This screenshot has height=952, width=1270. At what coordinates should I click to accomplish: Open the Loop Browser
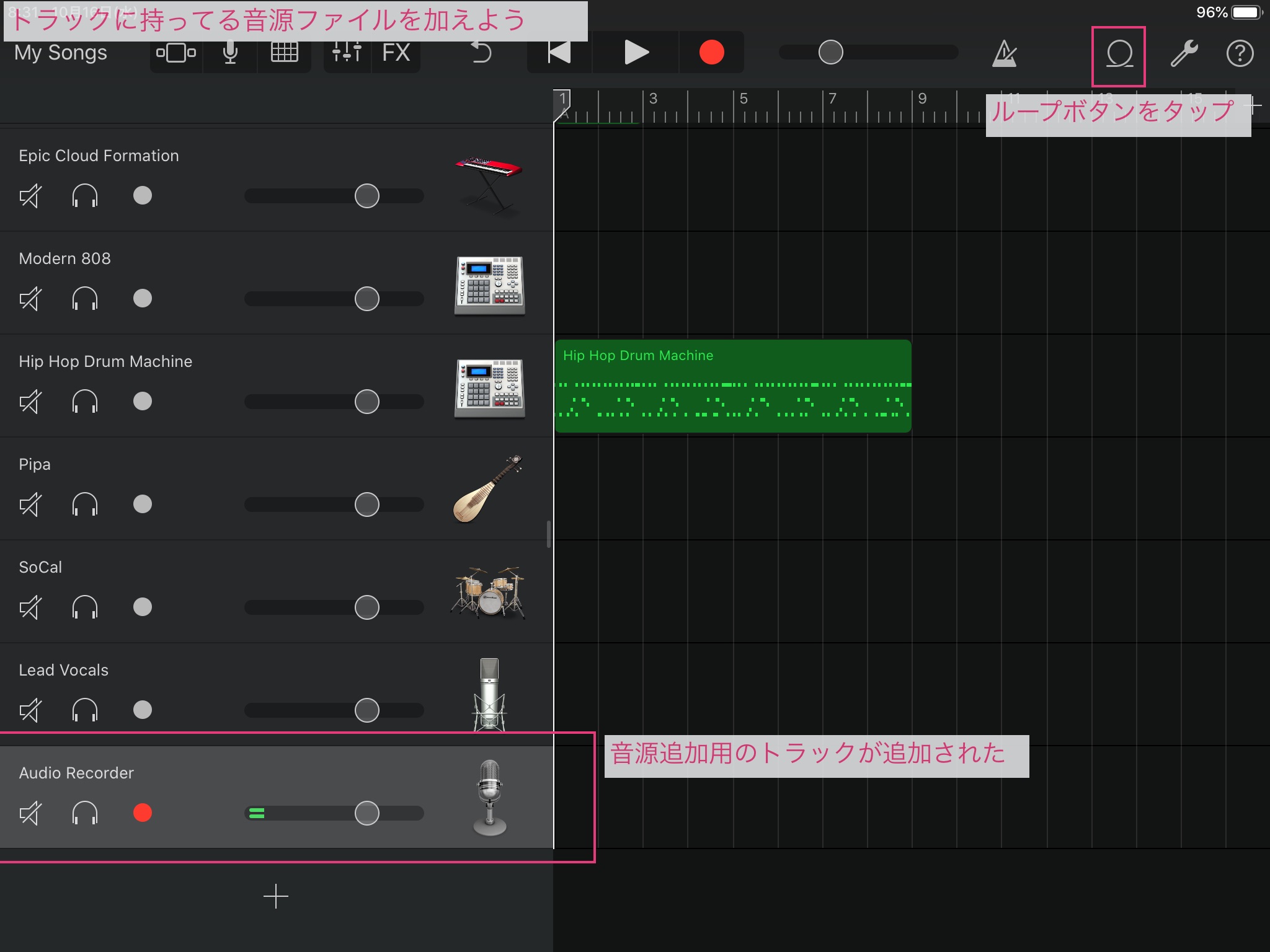click(x=1119, y=55)
